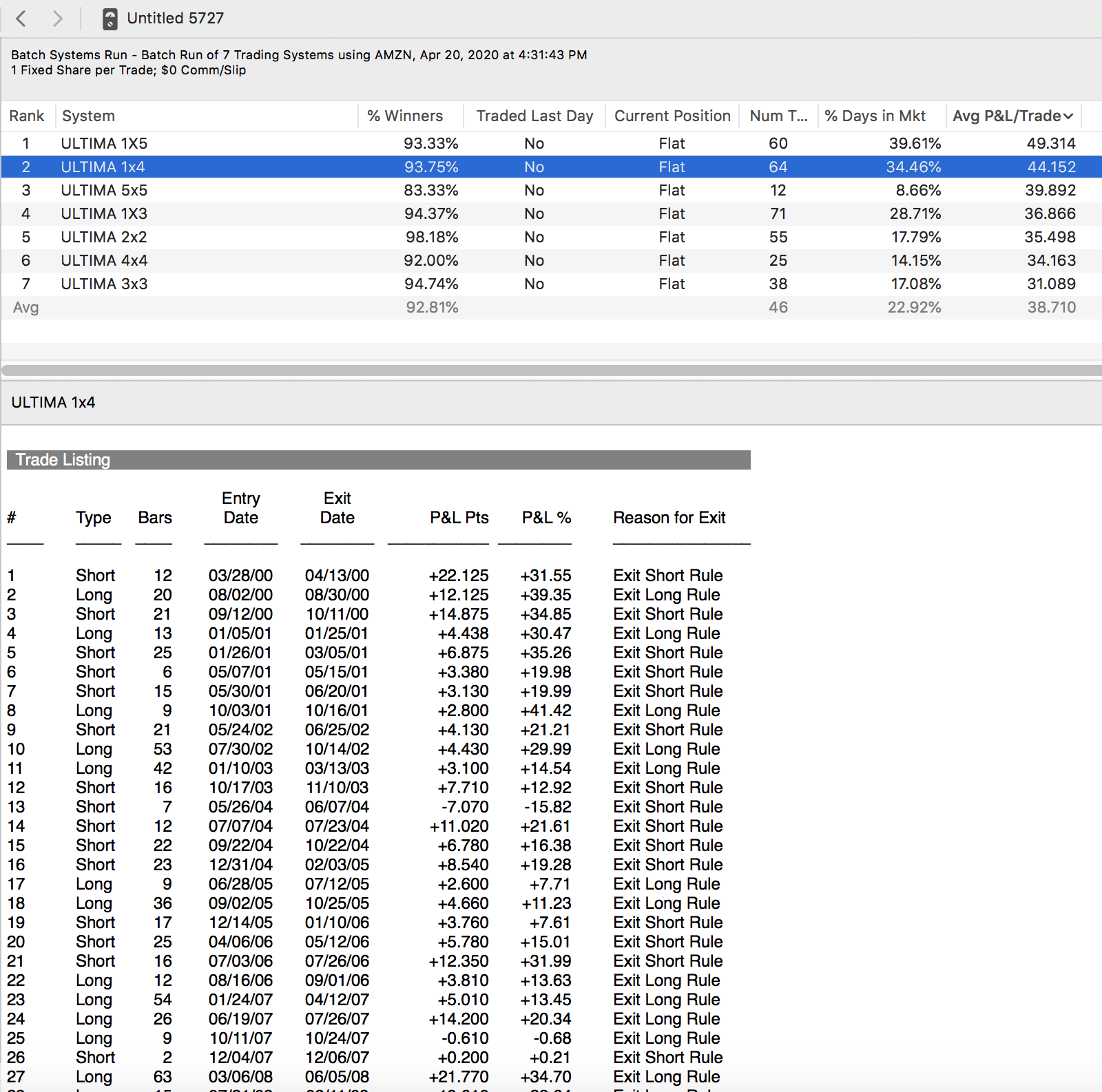Click the Num T... column header
The width and height of the screenshot is (1102, 1092).
click(778, 116)
